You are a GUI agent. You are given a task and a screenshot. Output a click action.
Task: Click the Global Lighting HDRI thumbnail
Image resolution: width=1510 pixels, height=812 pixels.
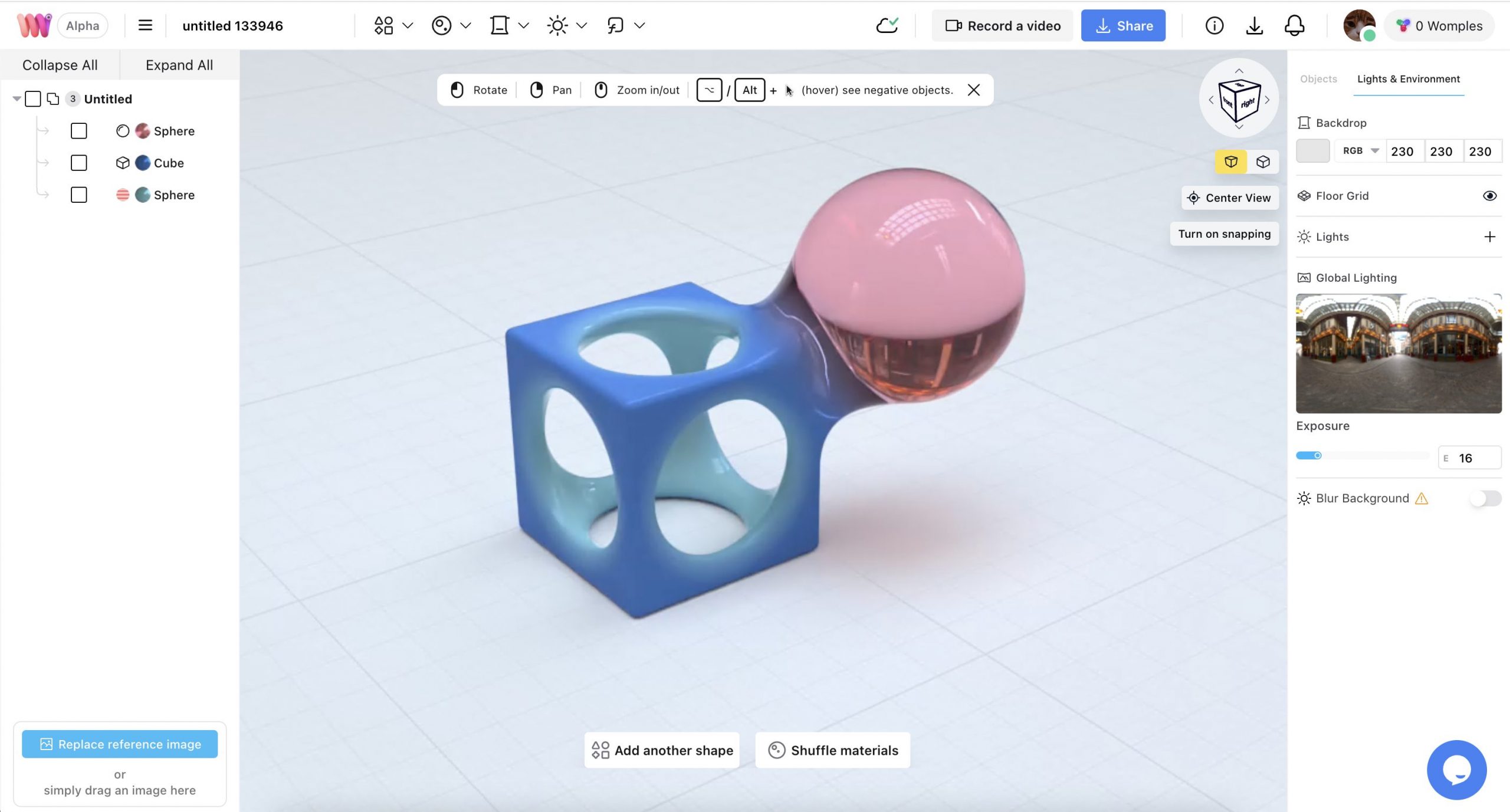coord(1399,353)
